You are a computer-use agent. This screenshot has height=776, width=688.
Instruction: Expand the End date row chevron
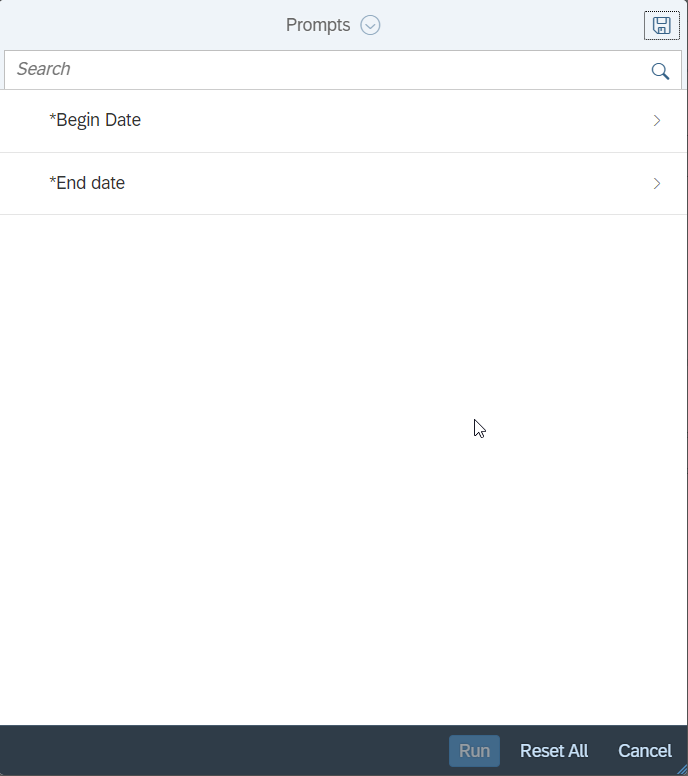click(x=657, y=184)
